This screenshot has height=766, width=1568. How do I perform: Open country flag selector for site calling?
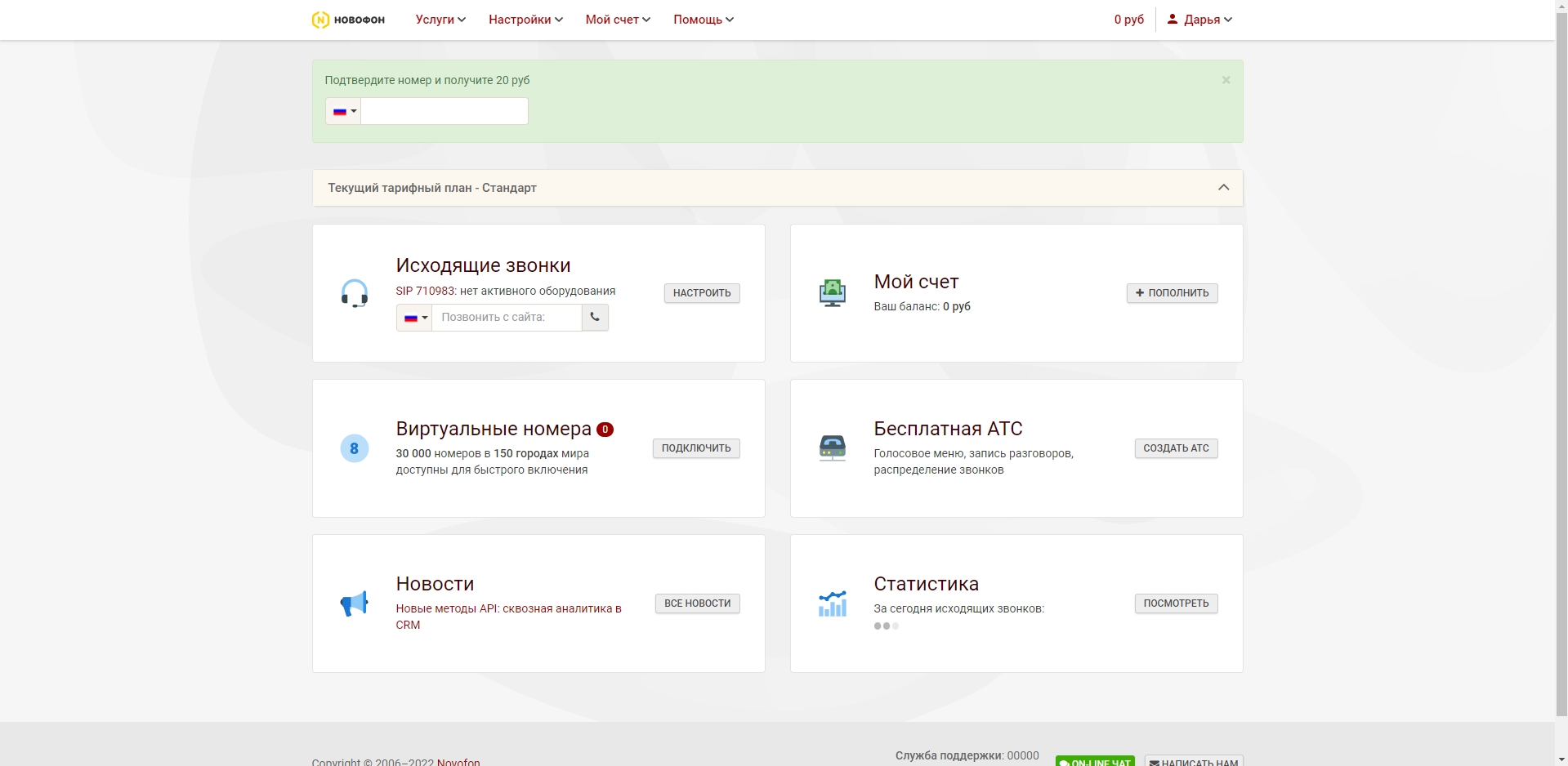pyautogui.click(x=414, y=318)
